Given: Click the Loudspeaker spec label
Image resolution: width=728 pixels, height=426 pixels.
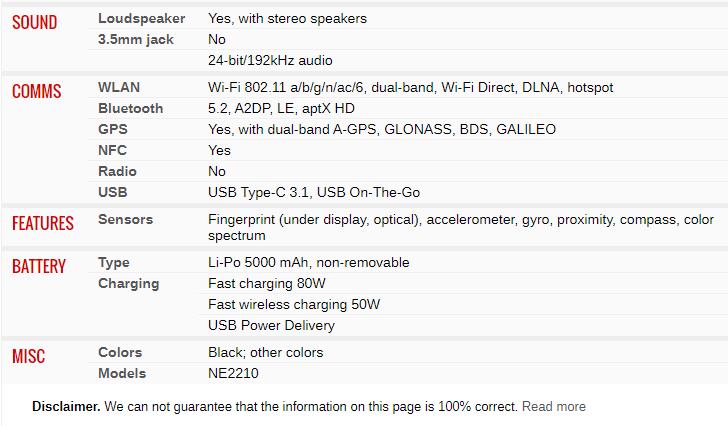Looking at the screenshot, I should tap(141, 18).
